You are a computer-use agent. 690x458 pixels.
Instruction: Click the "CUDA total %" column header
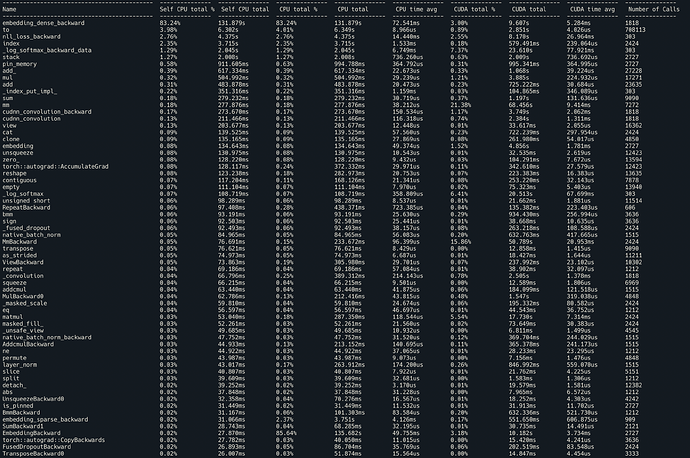tap(474, 9)
